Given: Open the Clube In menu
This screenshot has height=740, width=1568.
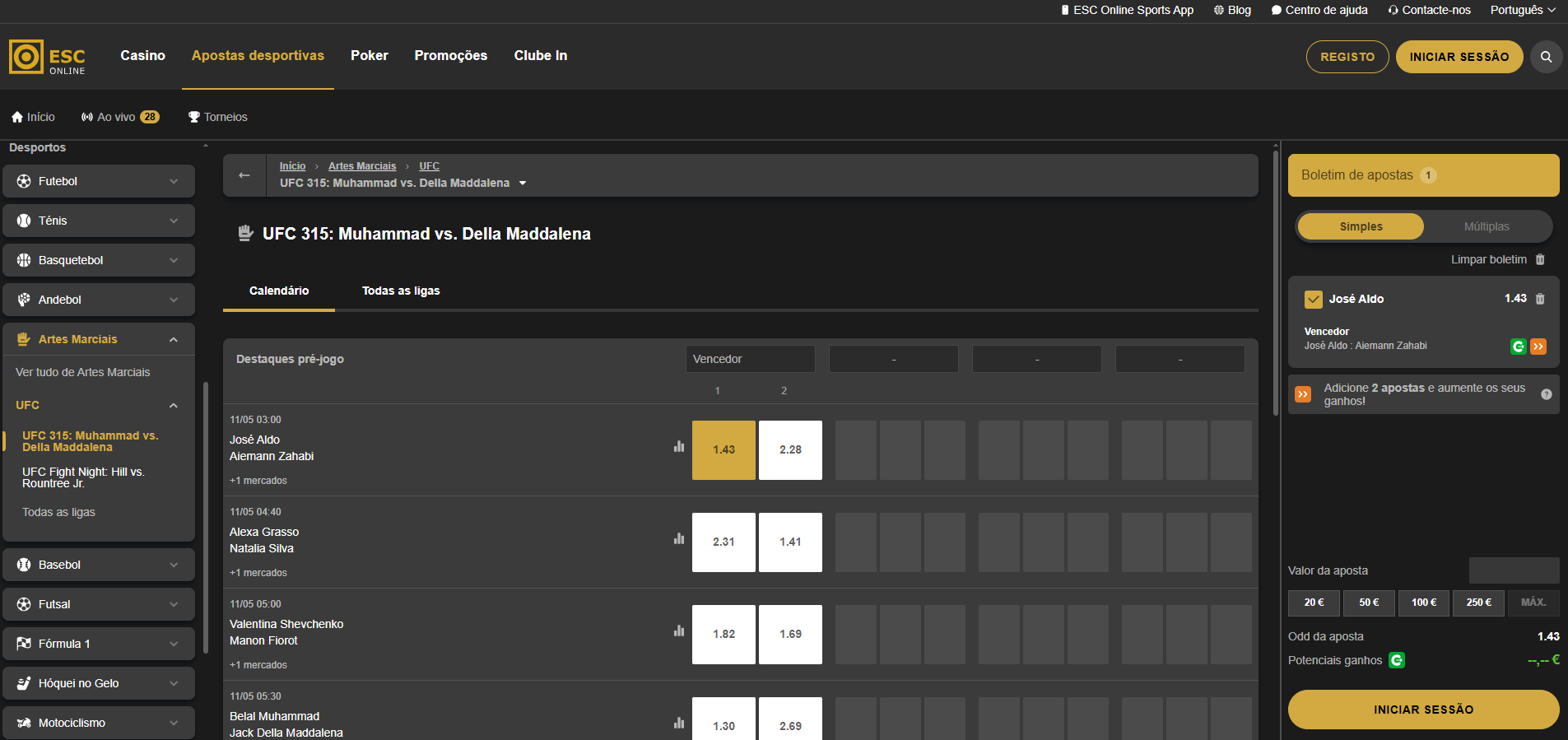Looking at the screenshot, I should [x=540, y=56].
